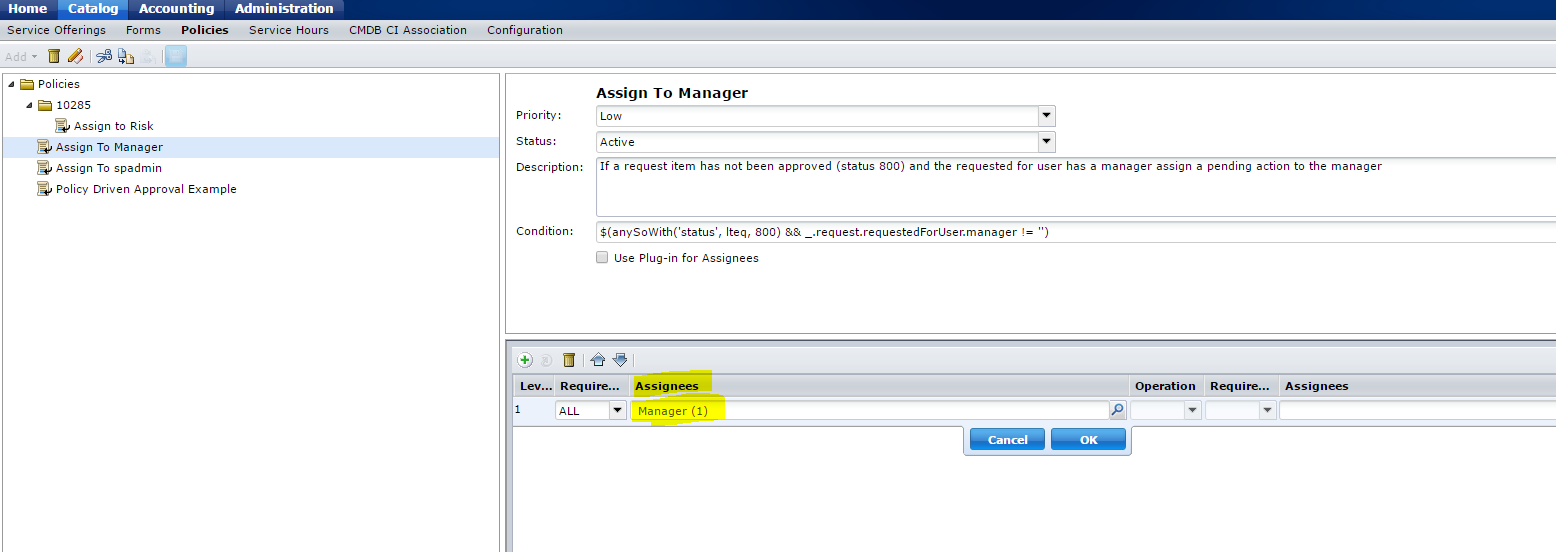Open CMDB CI Association submenu
Screen dimensions: 1556x552
(x=408, y=30)
